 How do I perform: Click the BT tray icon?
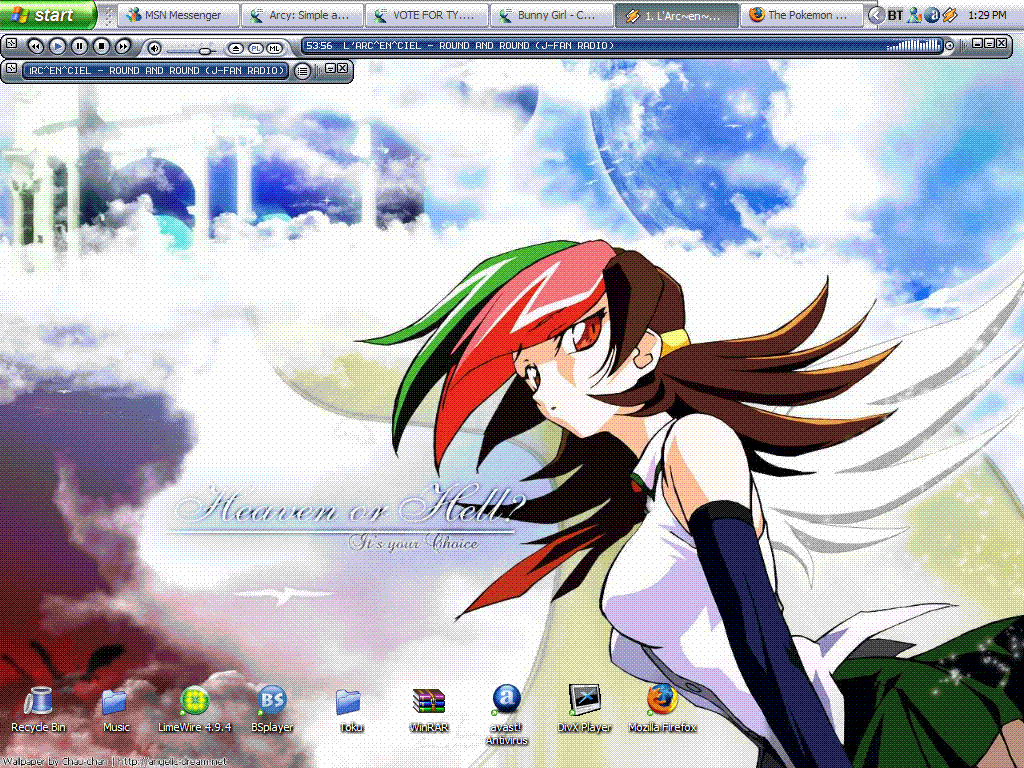[895, 15]
